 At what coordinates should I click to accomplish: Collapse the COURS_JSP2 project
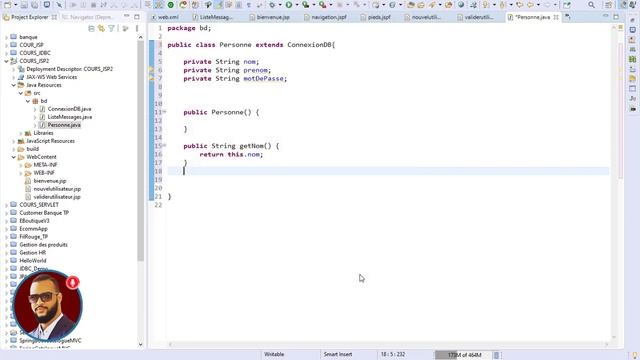point(6,61)
